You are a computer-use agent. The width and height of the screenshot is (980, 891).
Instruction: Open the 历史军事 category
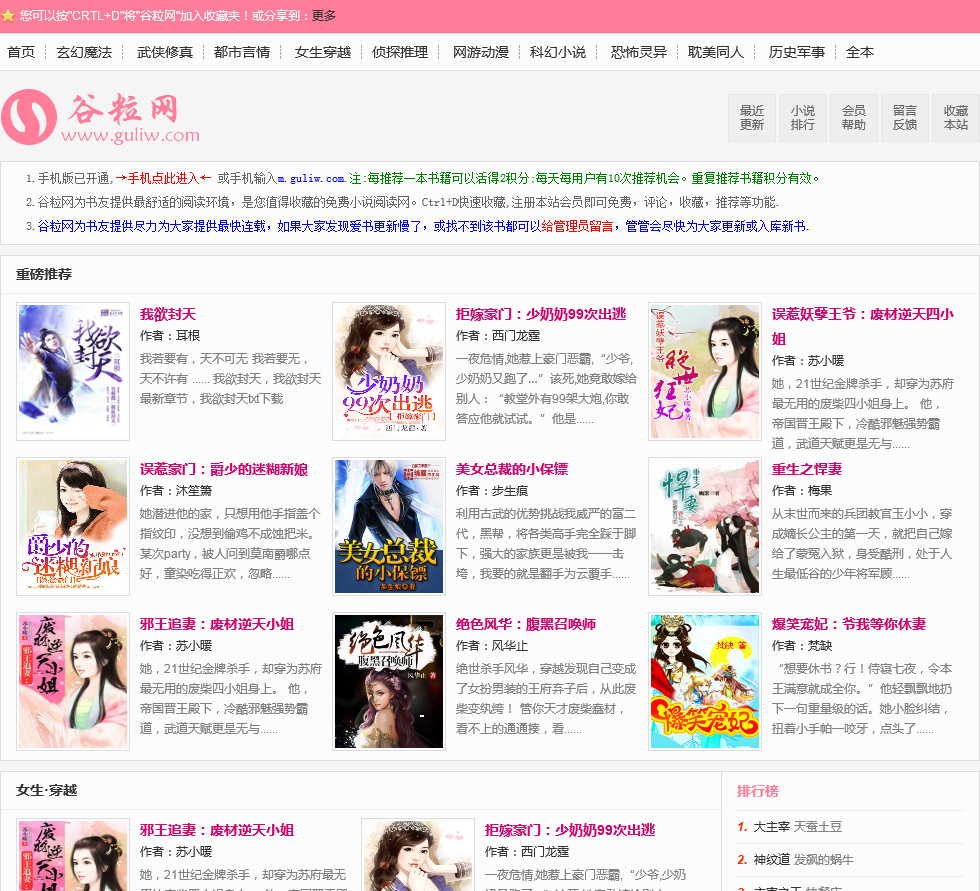(797, 52)
